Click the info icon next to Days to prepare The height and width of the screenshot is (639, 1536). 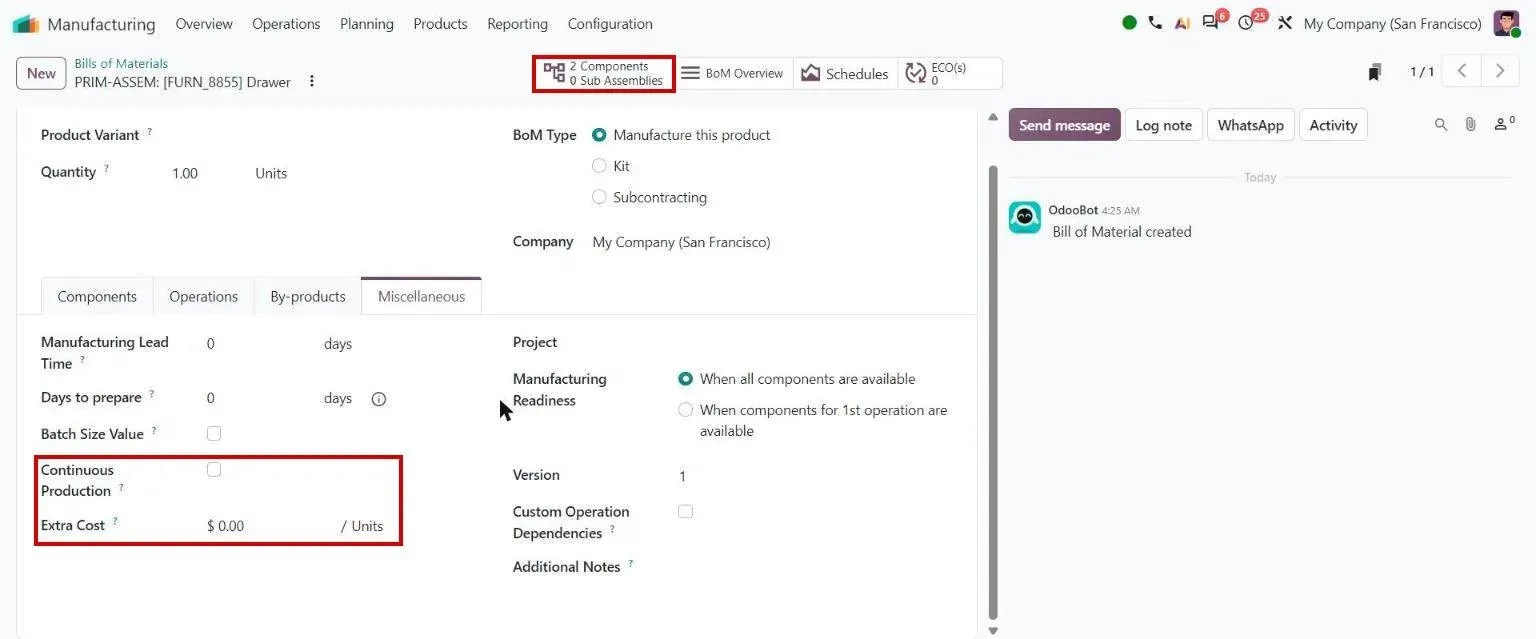(x=379, y=399)
